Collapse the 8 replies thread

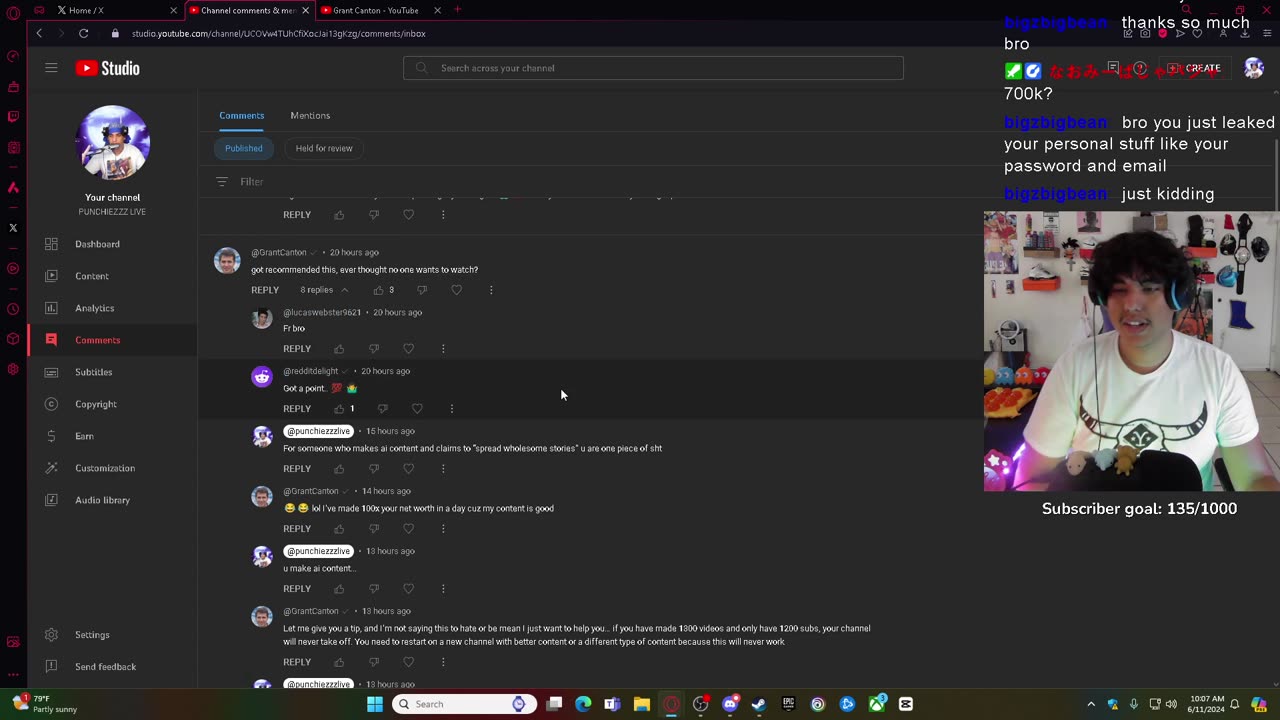tap(324, 290)
